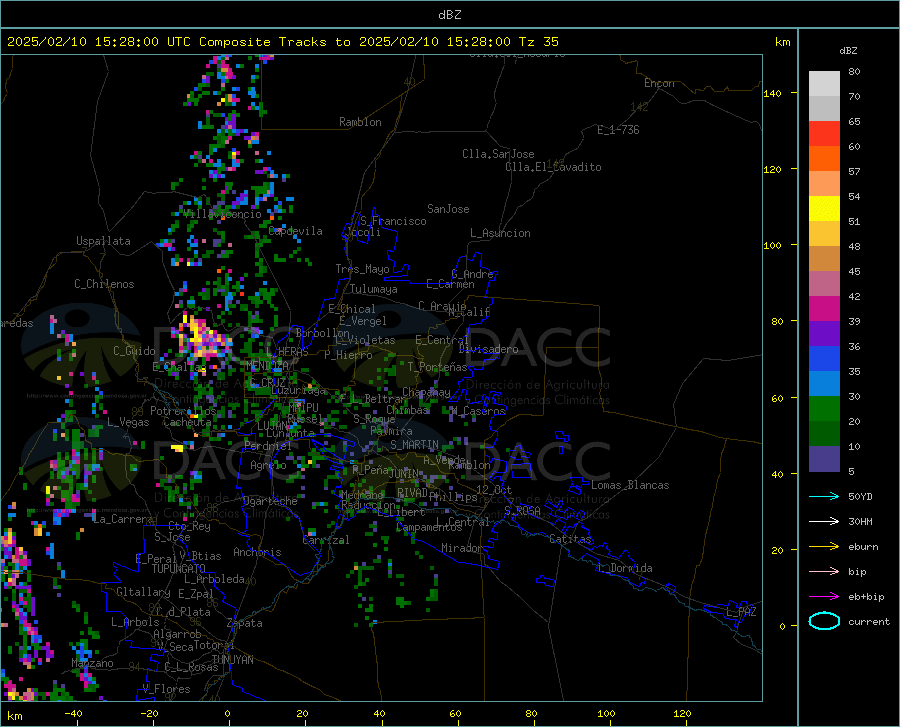
Task: Click the 'Encon' map label
Action: 659,83
